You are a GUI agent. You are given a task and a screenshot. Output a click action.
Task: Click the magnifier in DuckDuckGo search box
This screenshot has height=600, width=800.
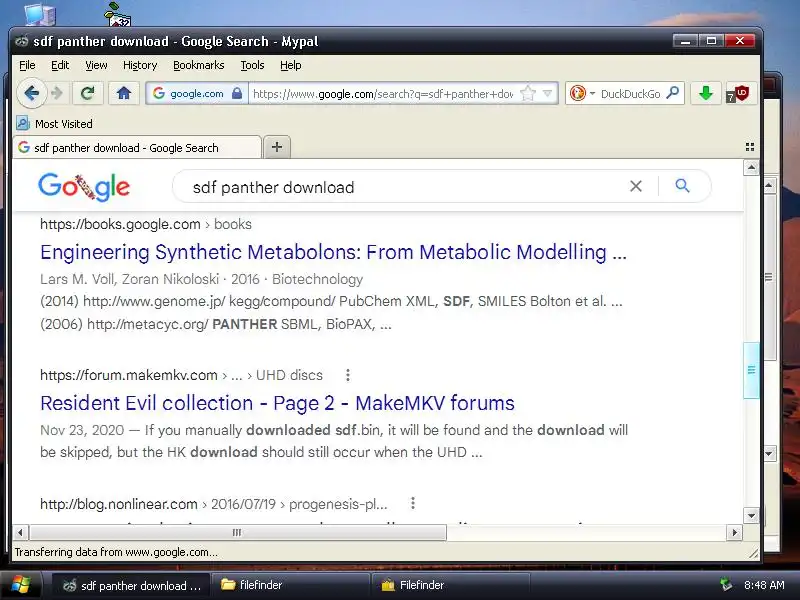point(673,93)
